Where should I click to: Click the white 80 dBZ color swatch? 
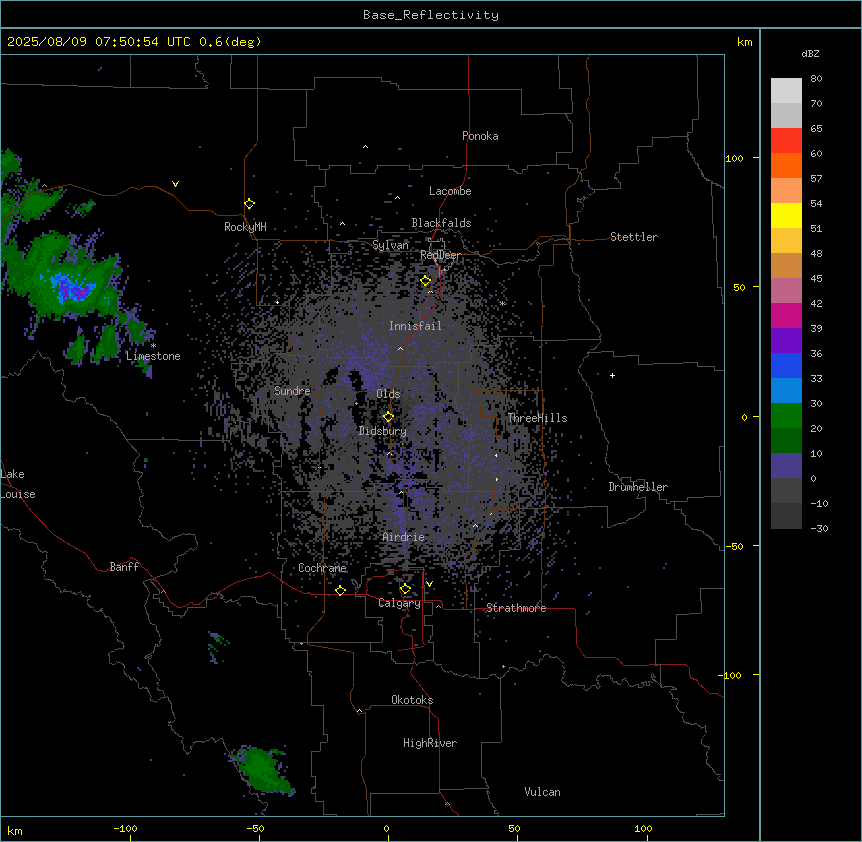(x=786, y=91)
